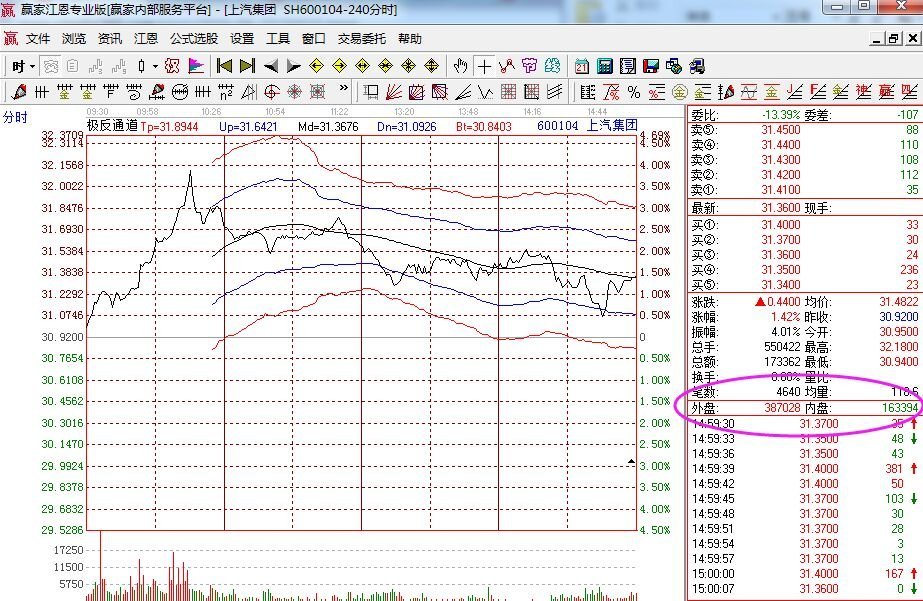
Task: Show more toolbar buttons via chevron expander
Action: 344,89
